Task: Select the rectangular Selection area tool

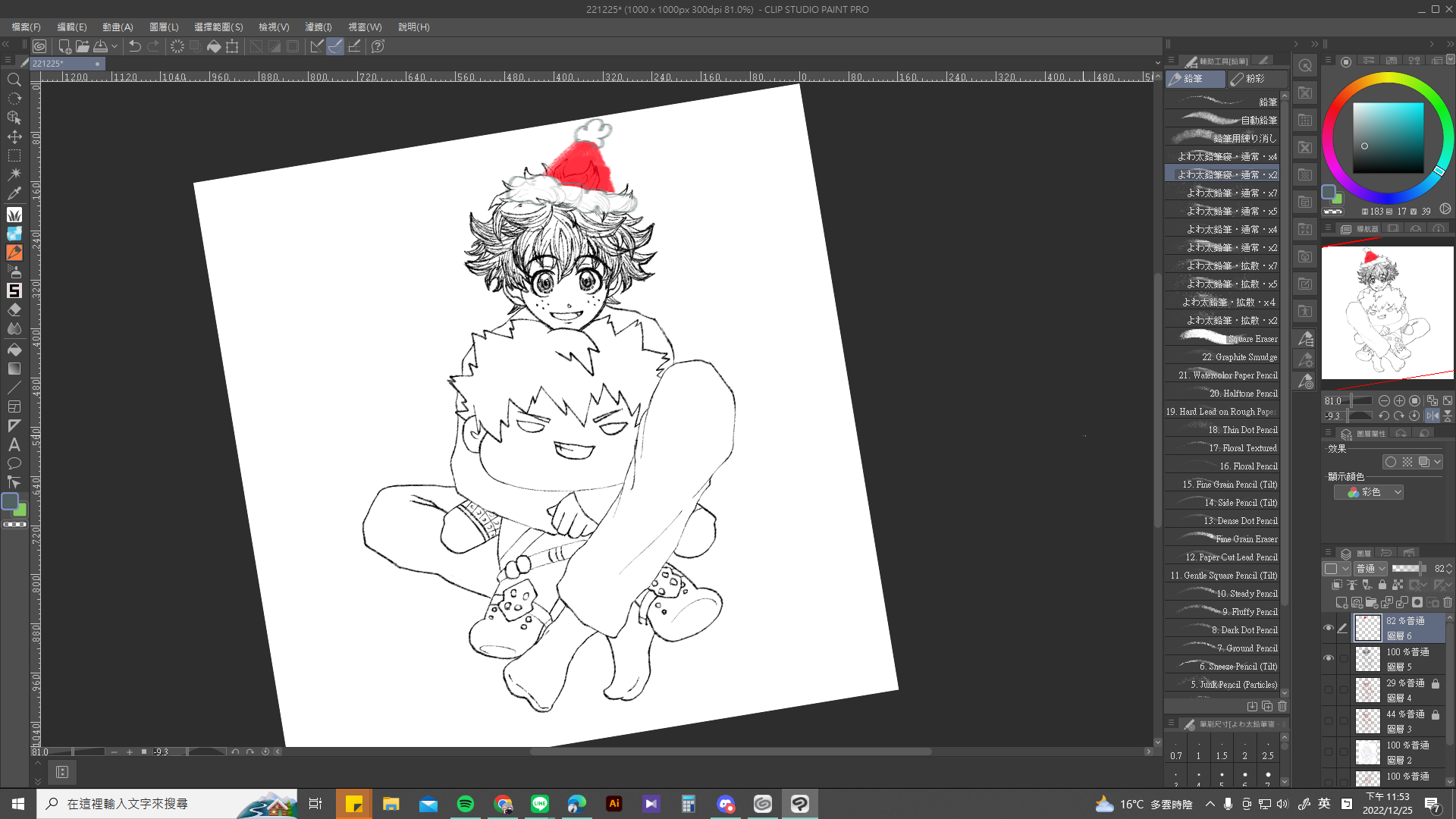Action: tap(14, 156)
